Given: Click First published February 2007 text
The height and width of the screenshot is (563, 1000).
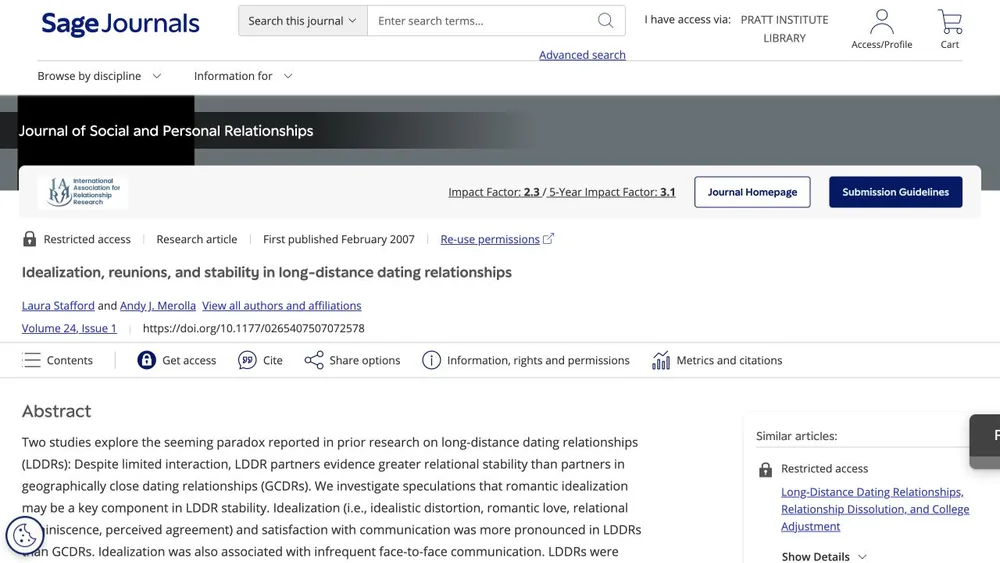Looking at the screenshot, I should point(339,239).
